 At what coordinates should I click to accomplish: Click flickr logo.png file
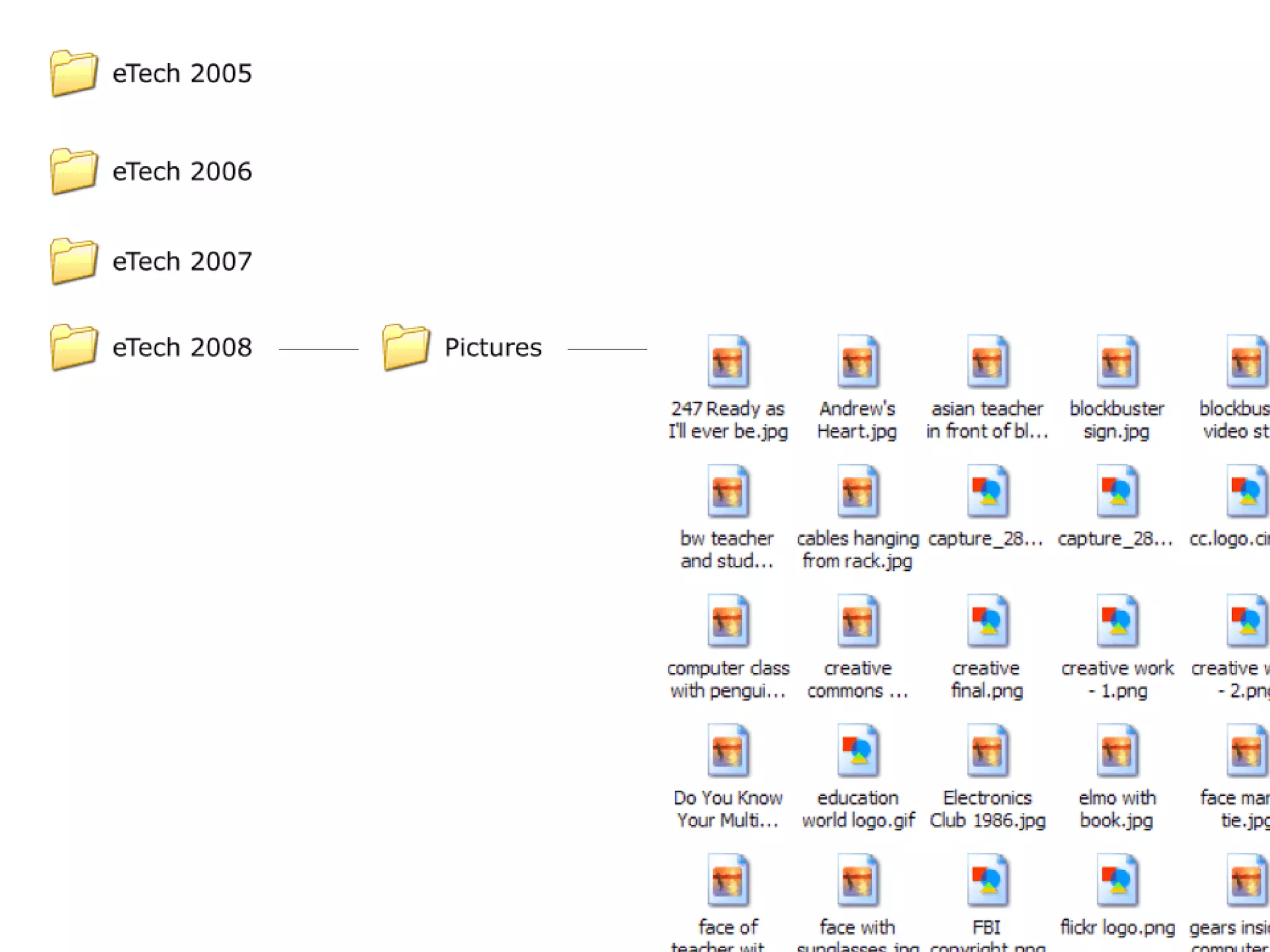click(1117, 880)
